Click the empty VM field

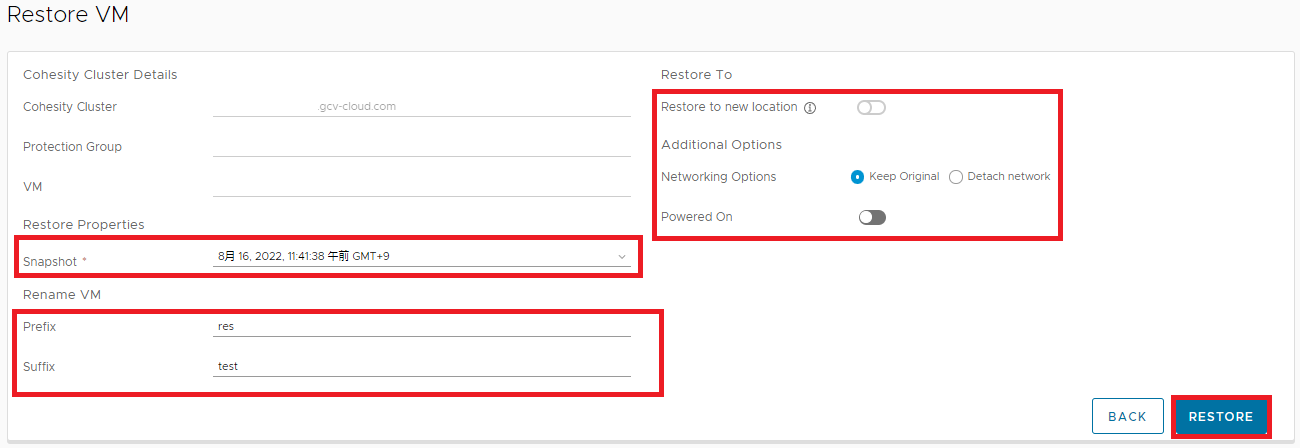[422, 186]
